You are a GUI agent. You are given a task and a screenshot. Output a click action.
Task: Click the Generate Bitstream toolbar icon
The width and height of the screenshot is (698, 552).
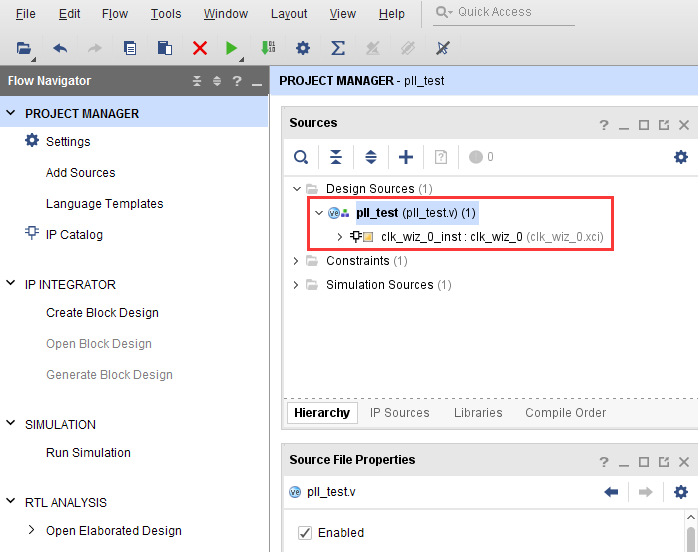point(268,48)
